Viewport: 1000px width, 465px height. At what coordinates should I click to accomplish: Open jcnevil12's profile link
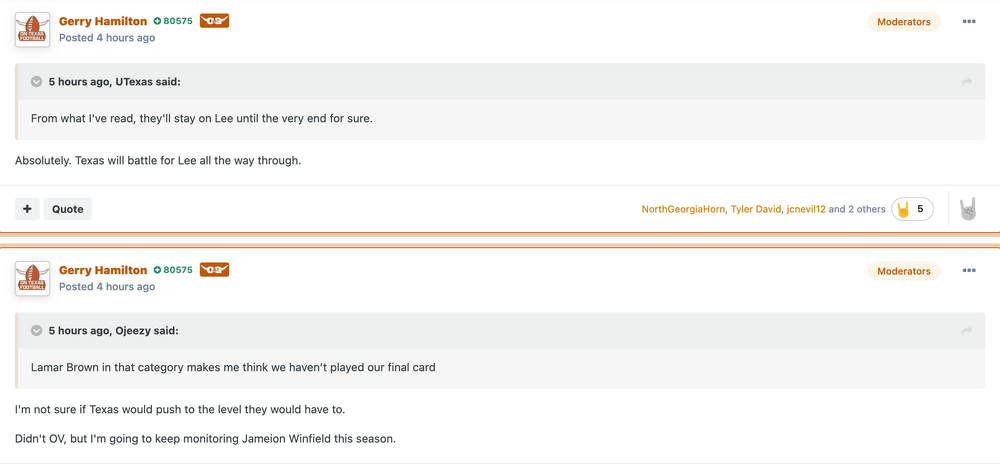point(805,209)
